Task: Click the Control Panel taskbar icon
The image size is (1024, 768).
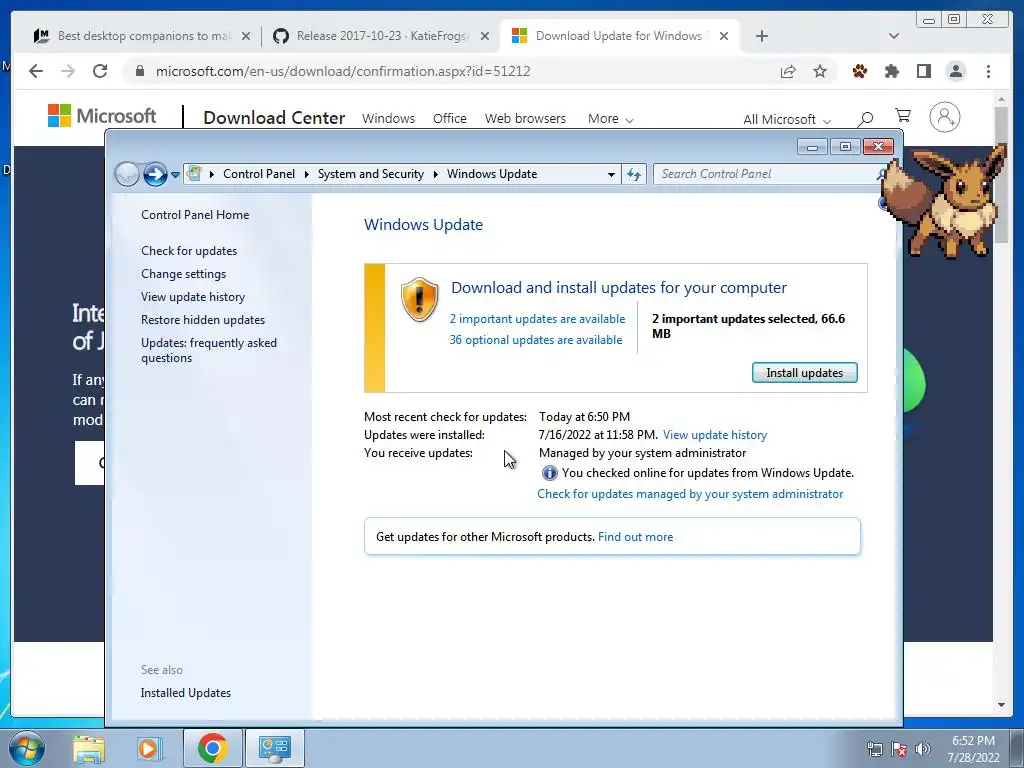Action: click(x=274, y=748)
